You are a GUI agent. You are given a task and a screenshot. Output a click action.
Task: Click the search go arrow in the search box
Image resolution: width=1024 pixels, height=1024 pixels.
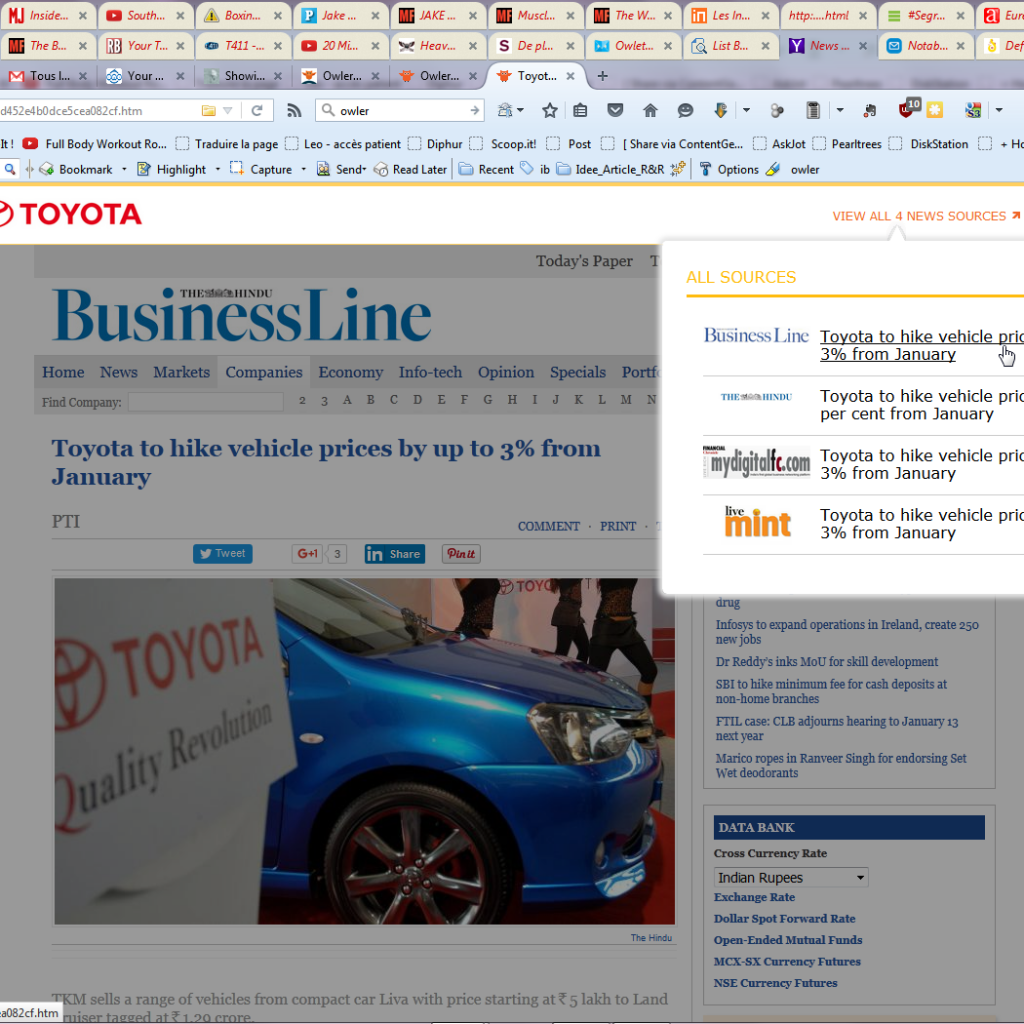[x=475, y=110]
